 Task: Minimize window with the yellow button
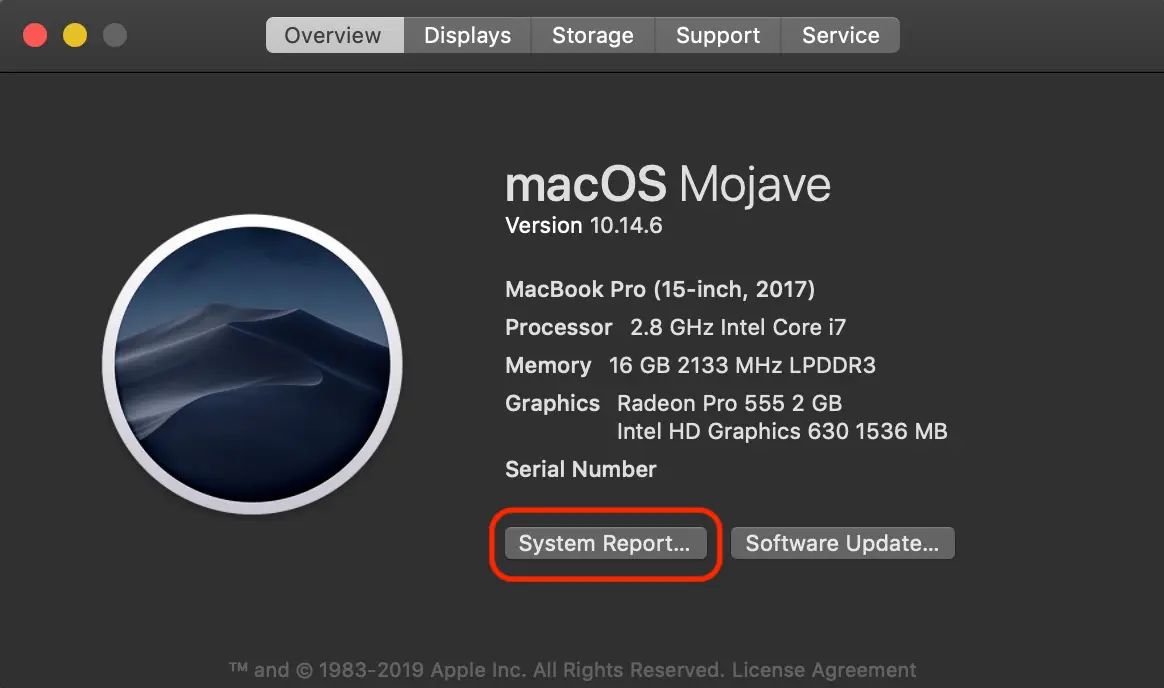(x=75, y=35)
